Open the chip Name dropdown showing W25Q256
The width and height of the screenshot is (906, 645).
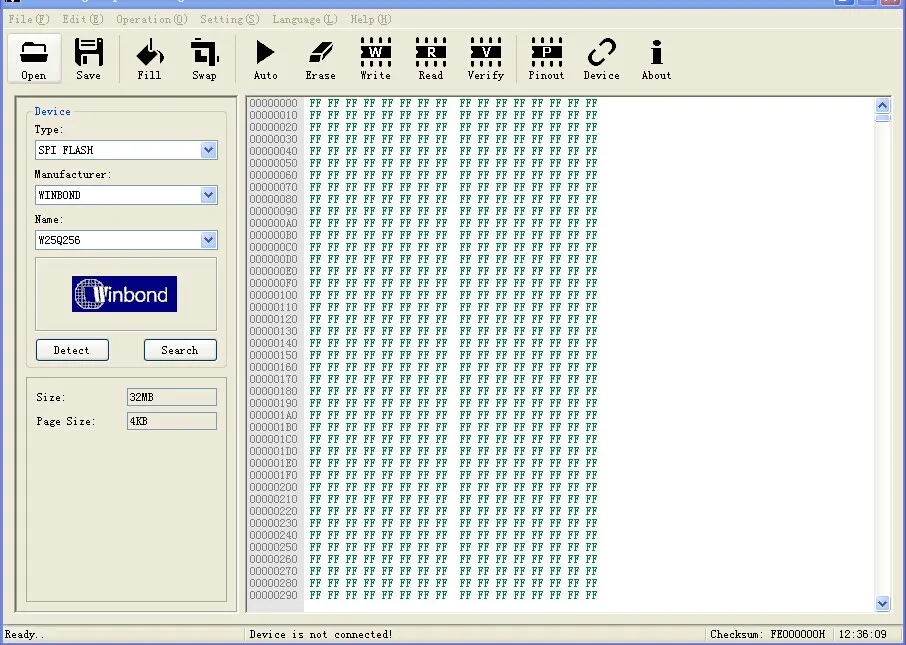[x=208, y=239]
